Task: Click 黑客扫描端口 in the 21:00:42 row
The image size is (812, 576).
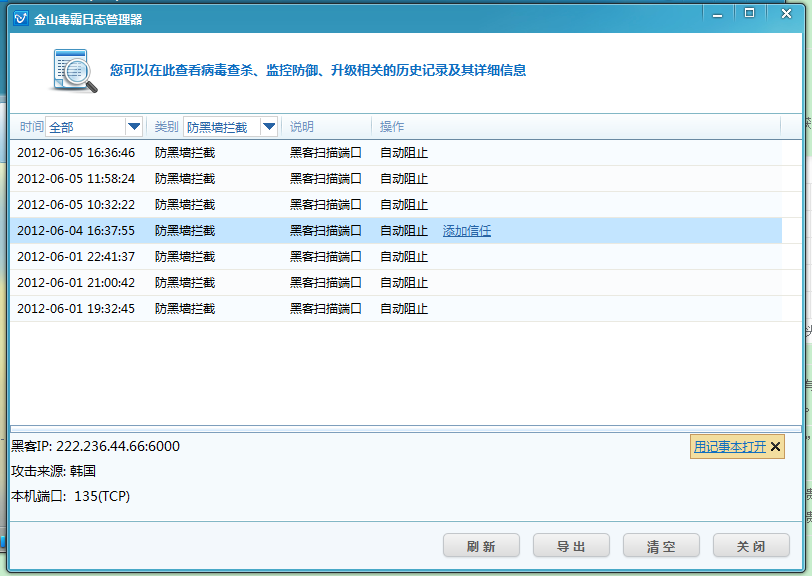Action: click(x=325, y=283)
